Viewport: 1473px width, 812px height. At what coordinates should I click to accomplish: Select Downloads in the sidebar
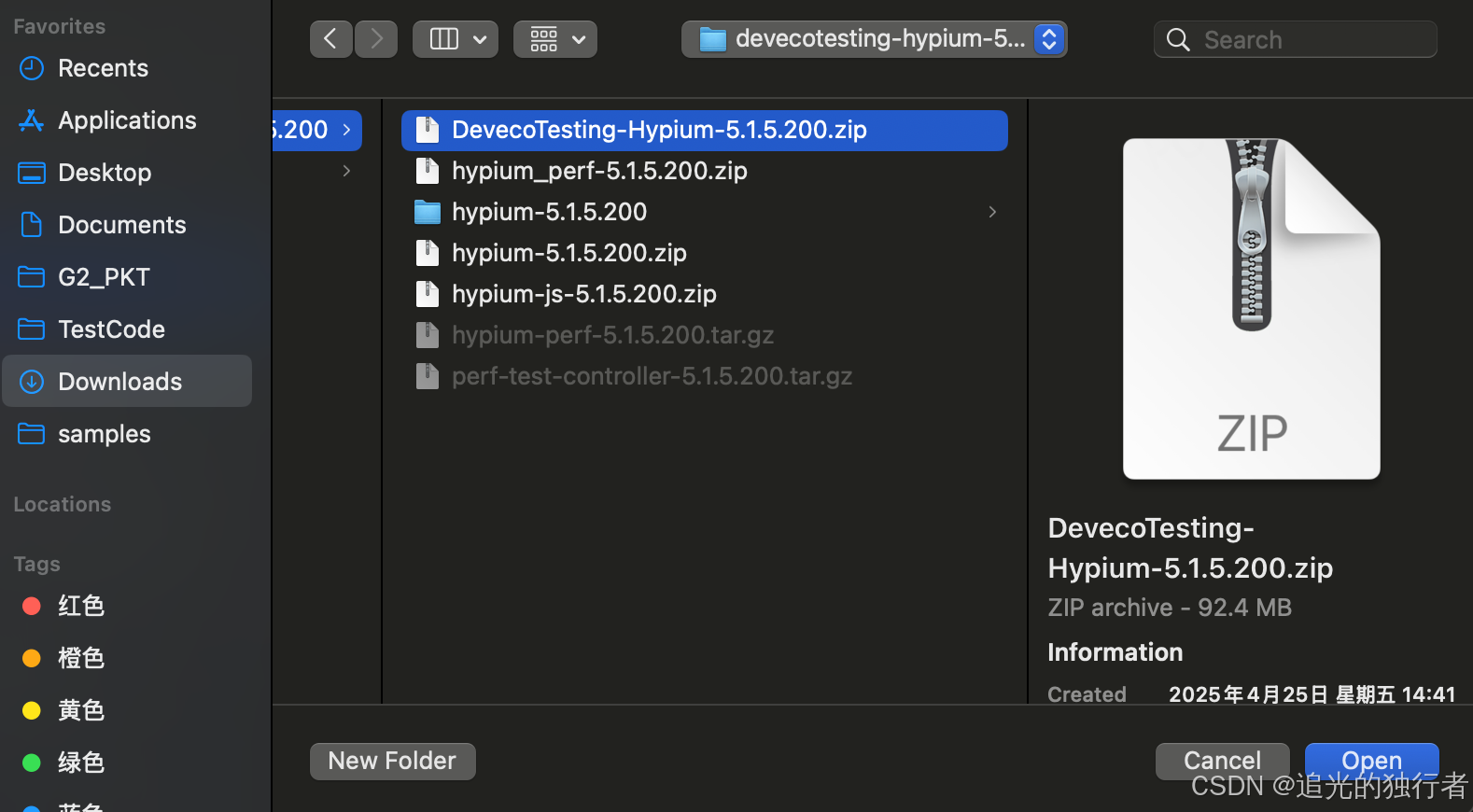(127, 381)
